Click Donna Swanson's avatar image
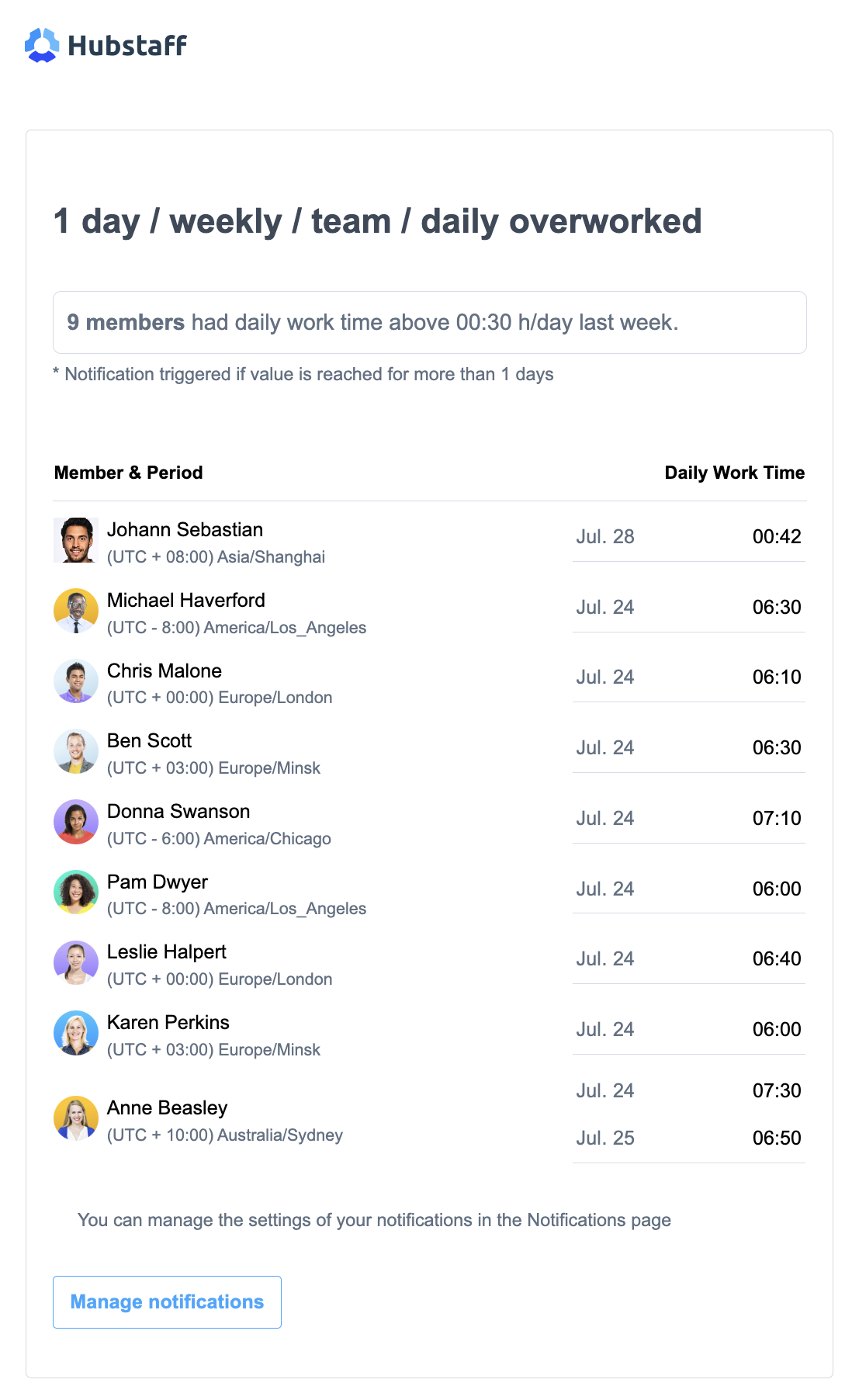 click(x=76, y=822)
